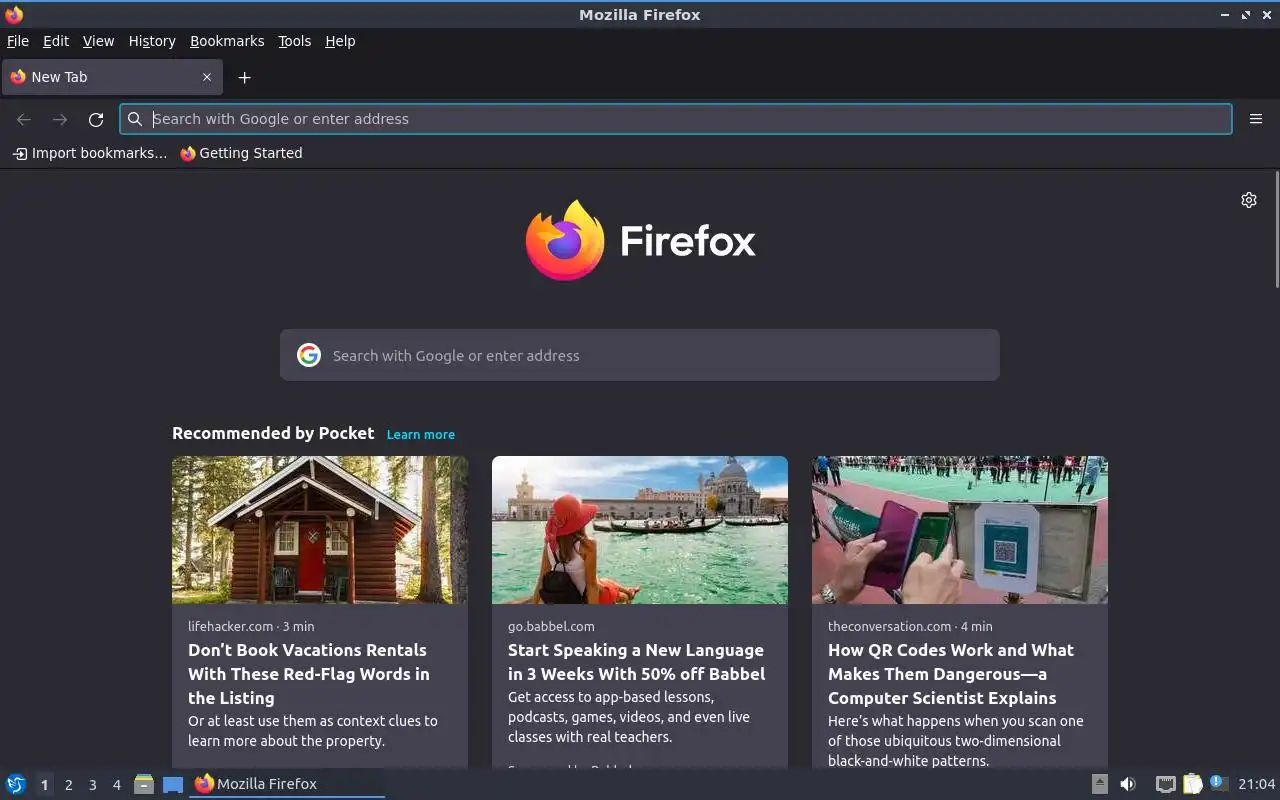Switch to workspace 4
Screen dimensions: 1280x800
click(116, 785)
